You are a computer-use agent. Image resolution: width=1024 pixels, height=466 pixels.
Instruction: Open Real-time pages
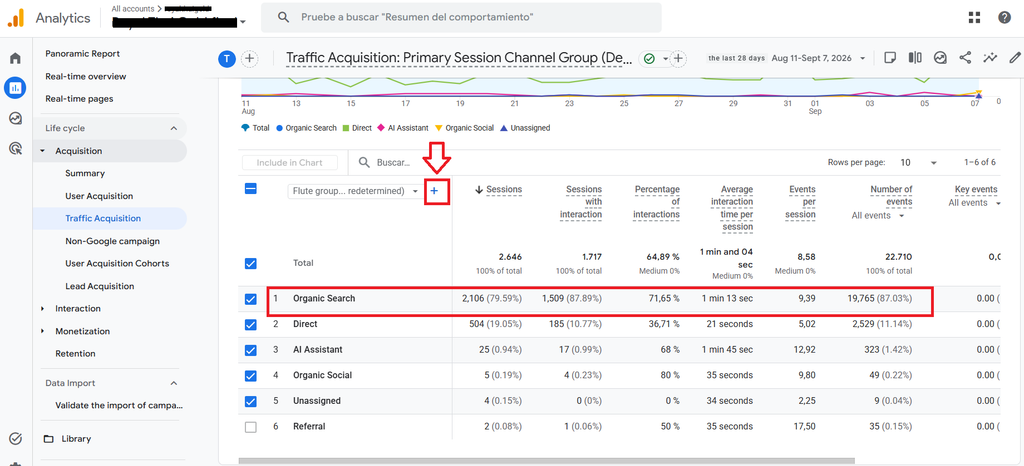point(79,99)
